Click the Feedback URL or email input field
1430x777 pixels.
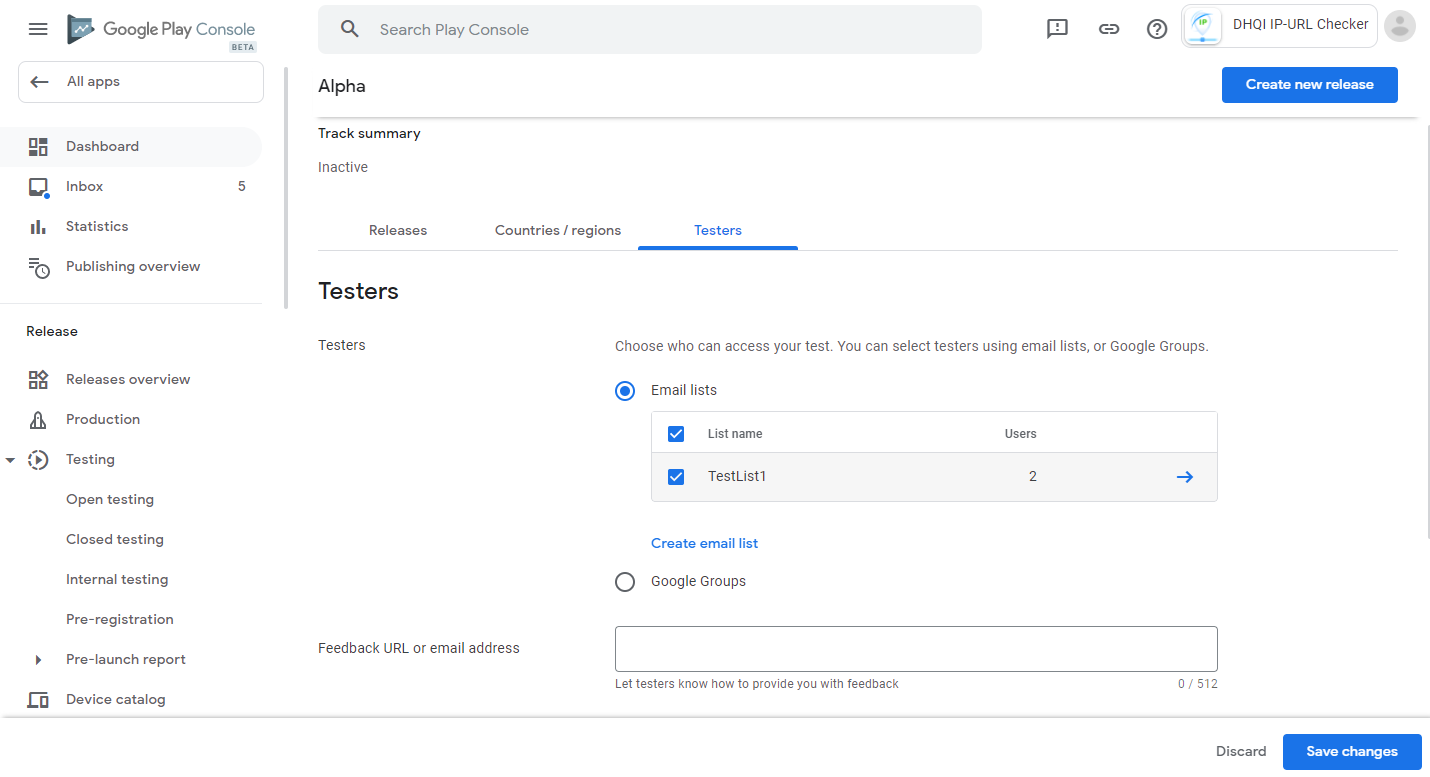(x=915, y=649)
